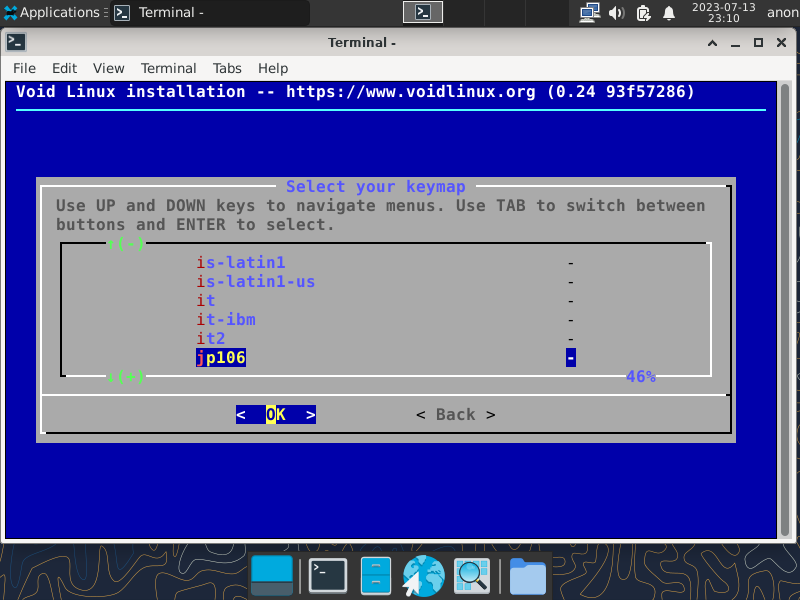The width and height of the screenshot is (800, 600).
Task: Click the voidlinux.org URL in header
Action: pos(411,91)
